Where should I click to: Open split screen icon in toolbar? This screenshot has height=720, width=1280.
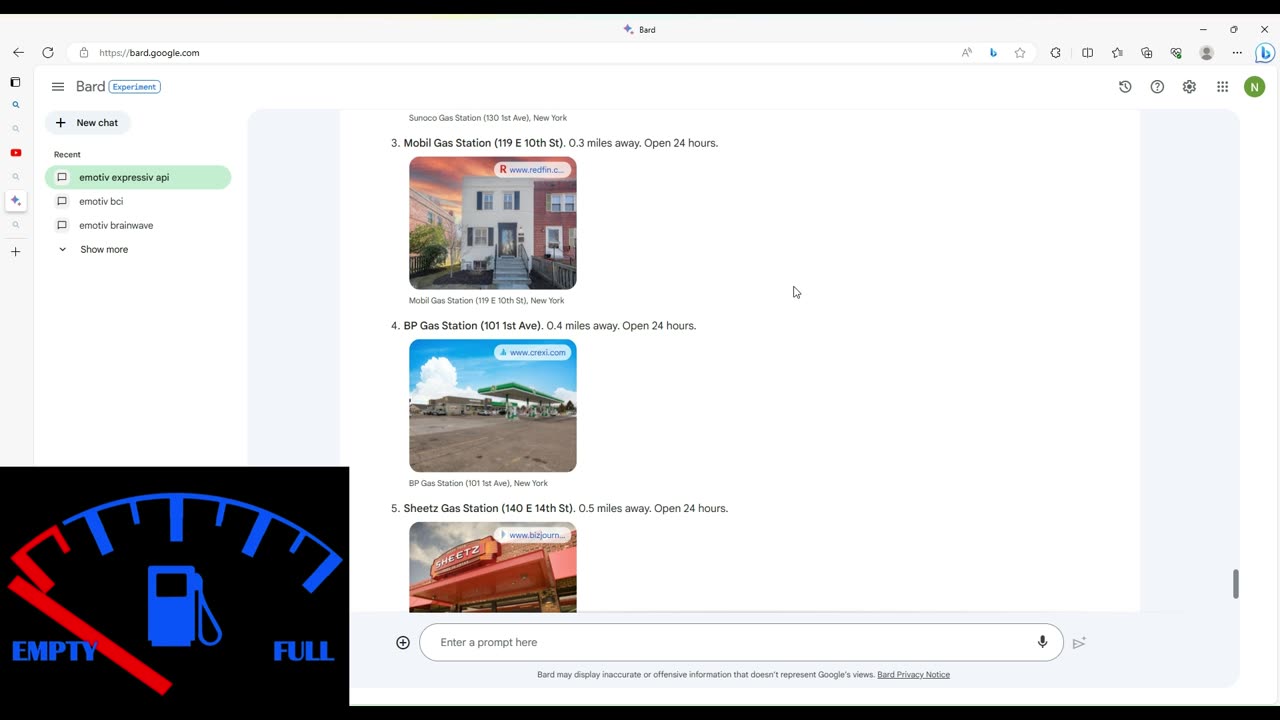[1087, 52]
